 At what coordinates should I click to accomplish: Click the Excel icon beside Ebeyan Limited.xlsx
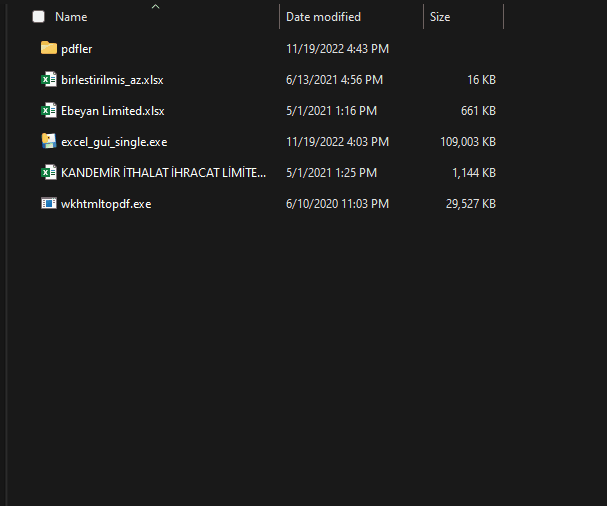click(48, 110)
